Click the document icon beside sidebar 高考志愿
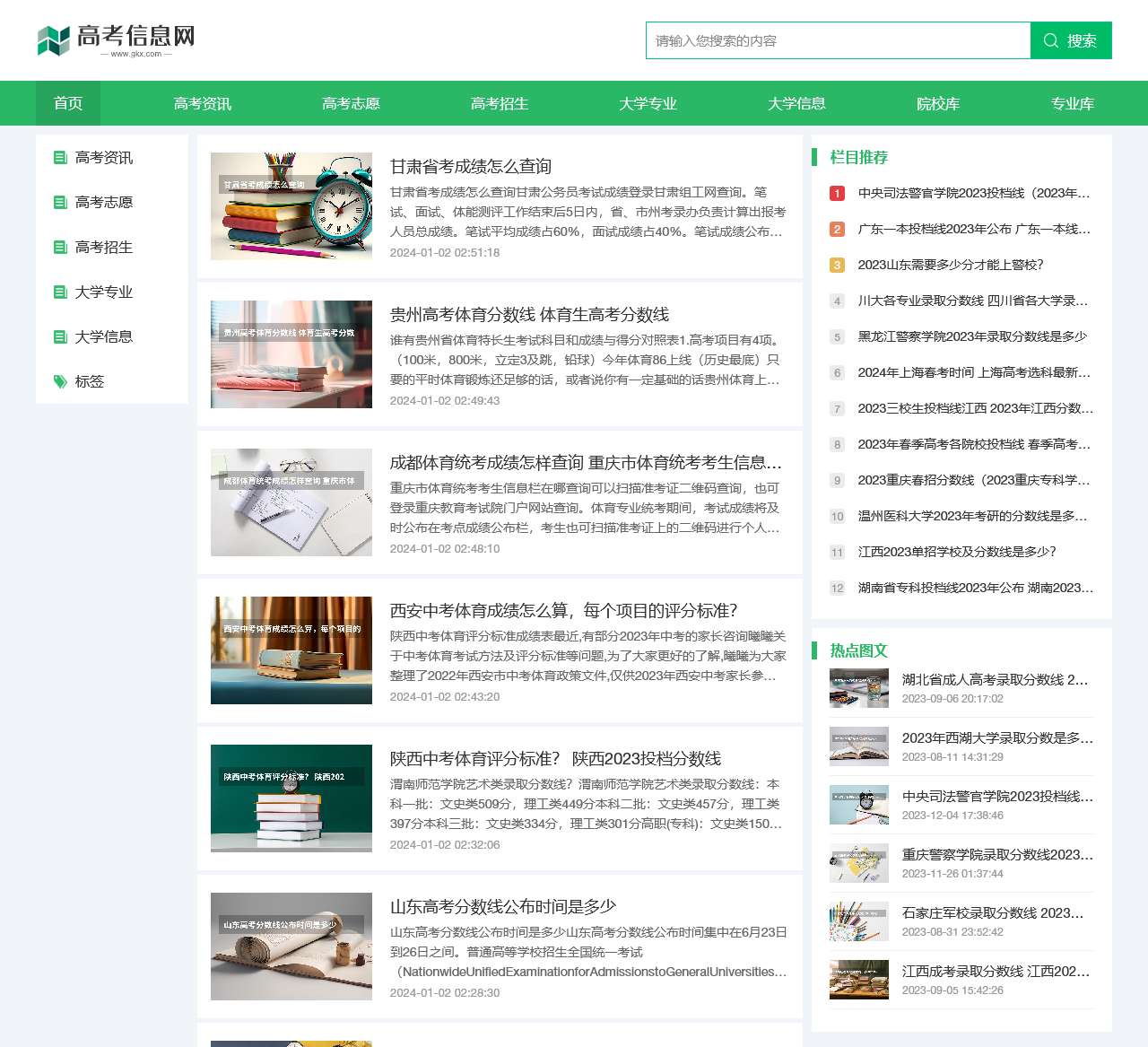The width and height of the screenshot is (1148, 1047). tap(60, 203)
